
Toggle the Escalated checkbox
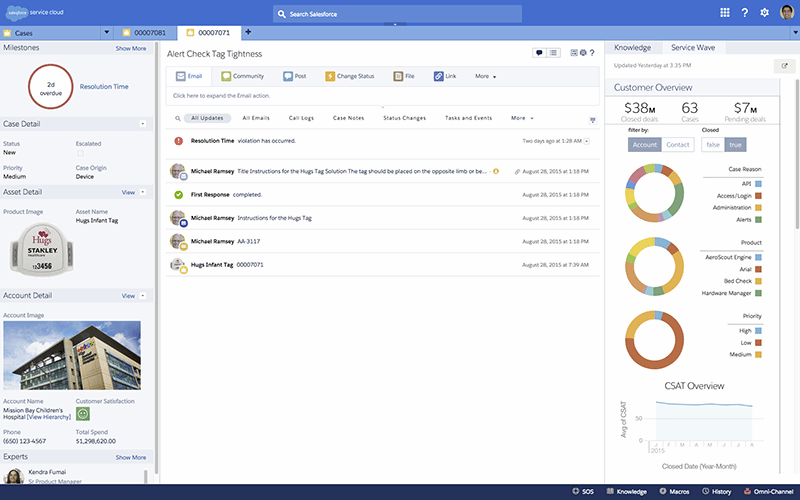coord(80,153)
